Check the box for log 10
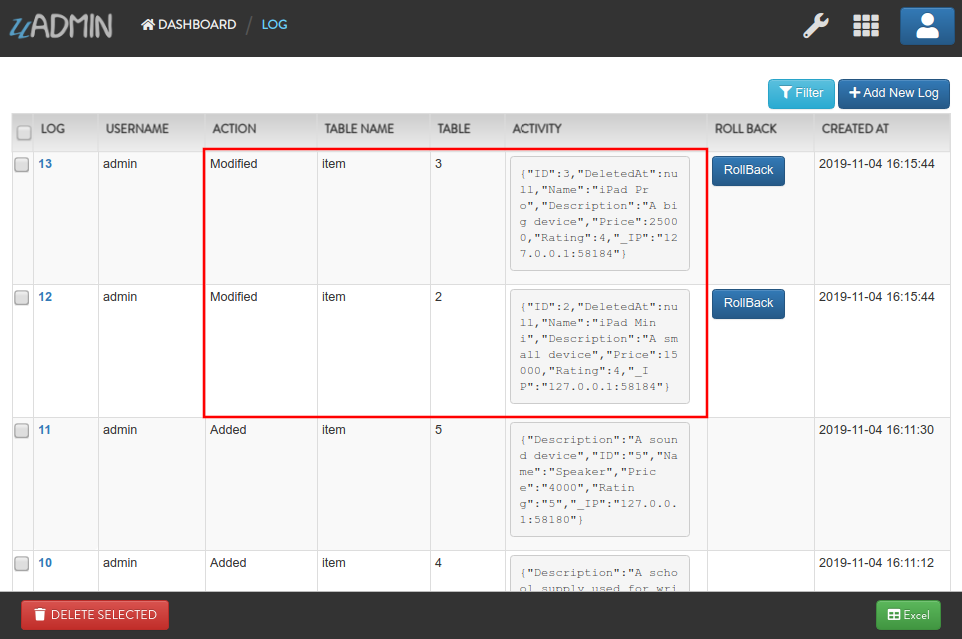Viewport: 962px width, 639px height. pos(21,564)
